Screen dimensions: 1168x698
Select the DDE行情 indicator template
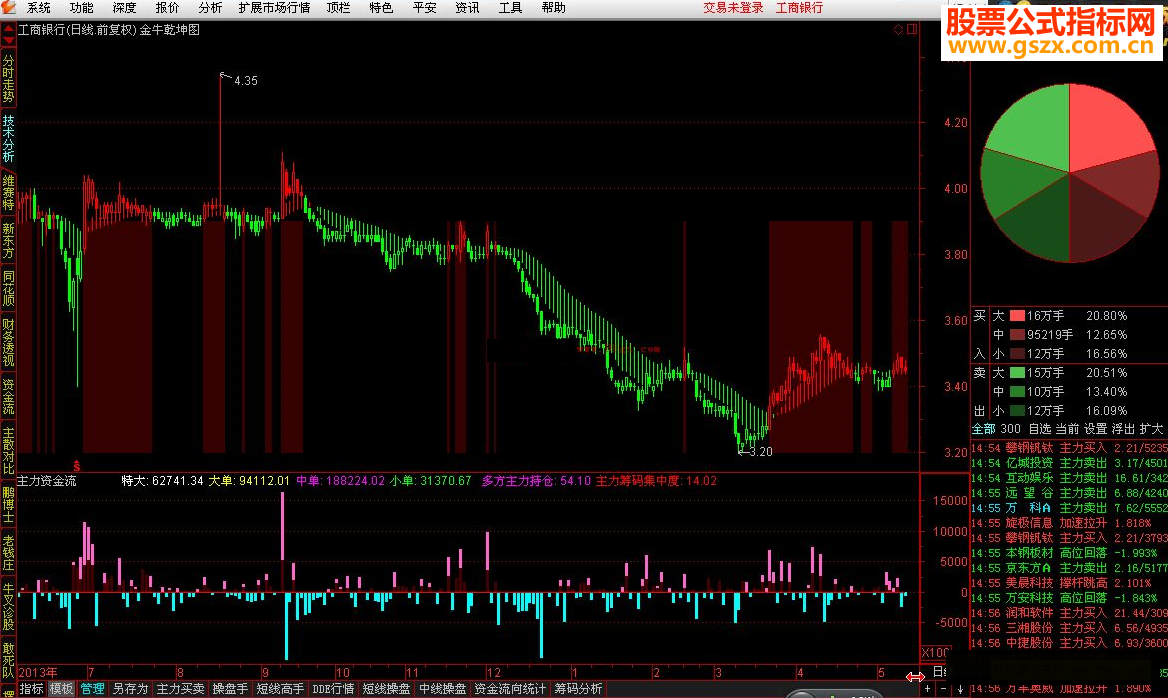pos(333,689)
